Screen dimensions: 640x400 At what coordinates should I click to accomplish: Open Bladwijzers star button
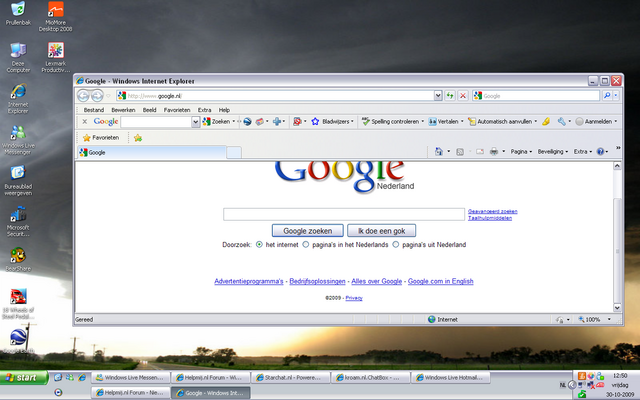click(x=331, y=122)
